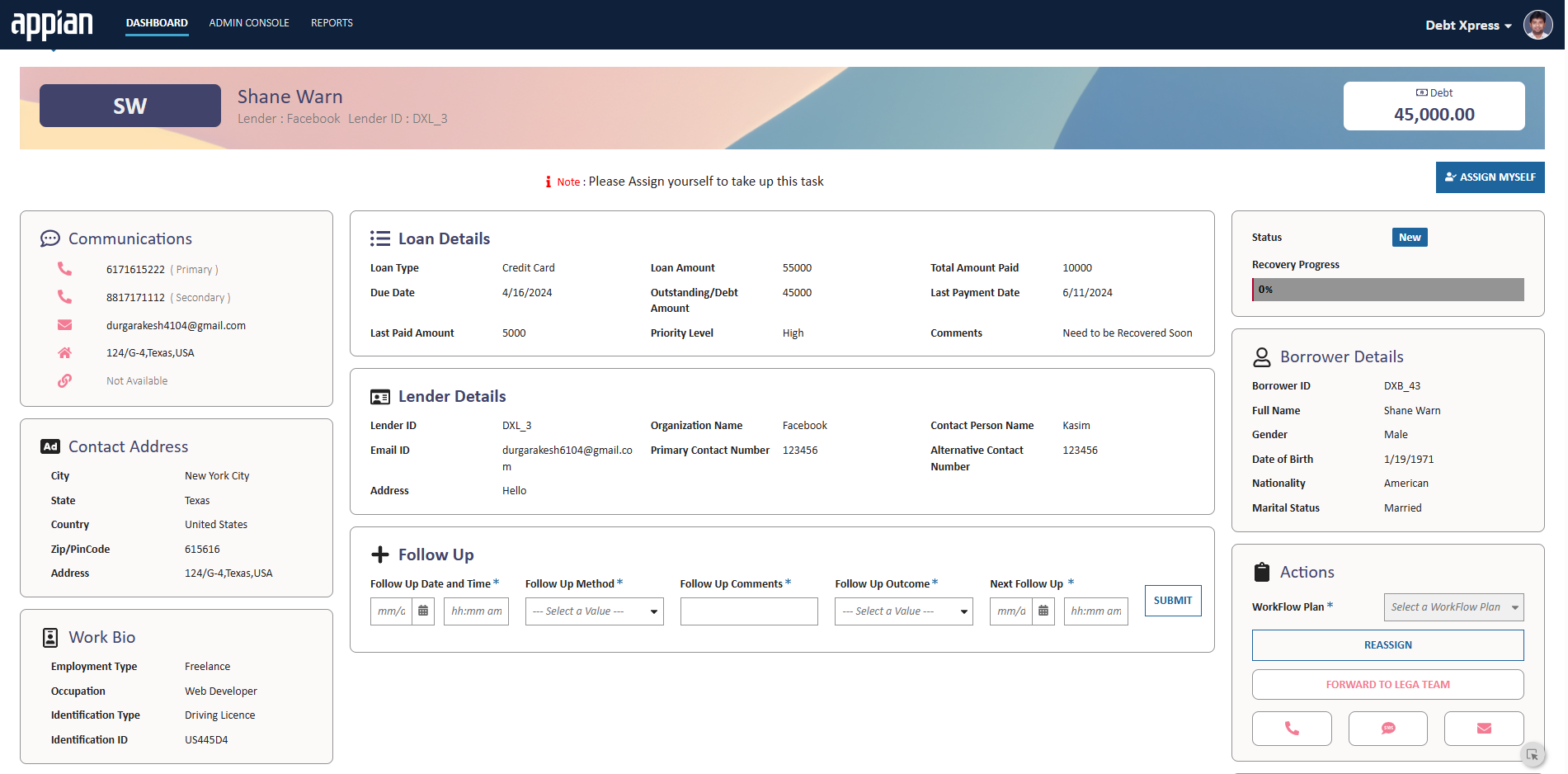Click the email envelope action button
Viewport: 1568px width, 774px height.
(1483, 729)
